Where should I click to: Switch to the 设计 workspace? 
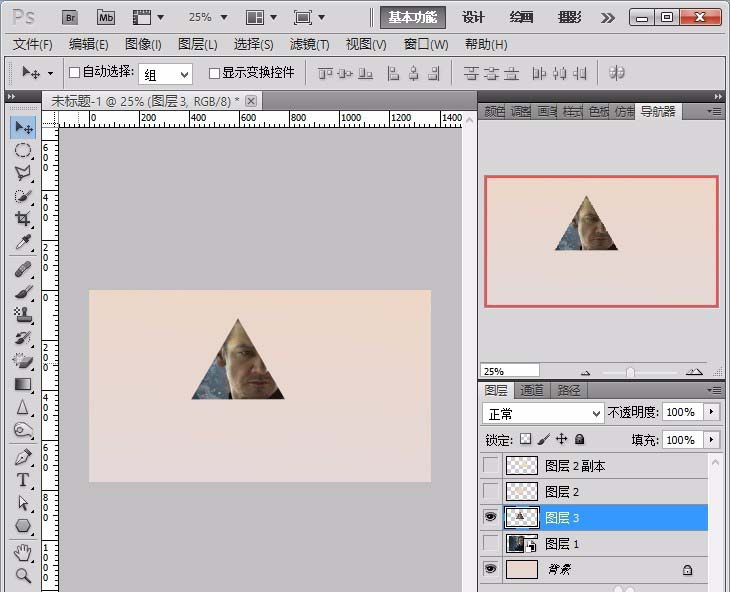coord(473,17)
